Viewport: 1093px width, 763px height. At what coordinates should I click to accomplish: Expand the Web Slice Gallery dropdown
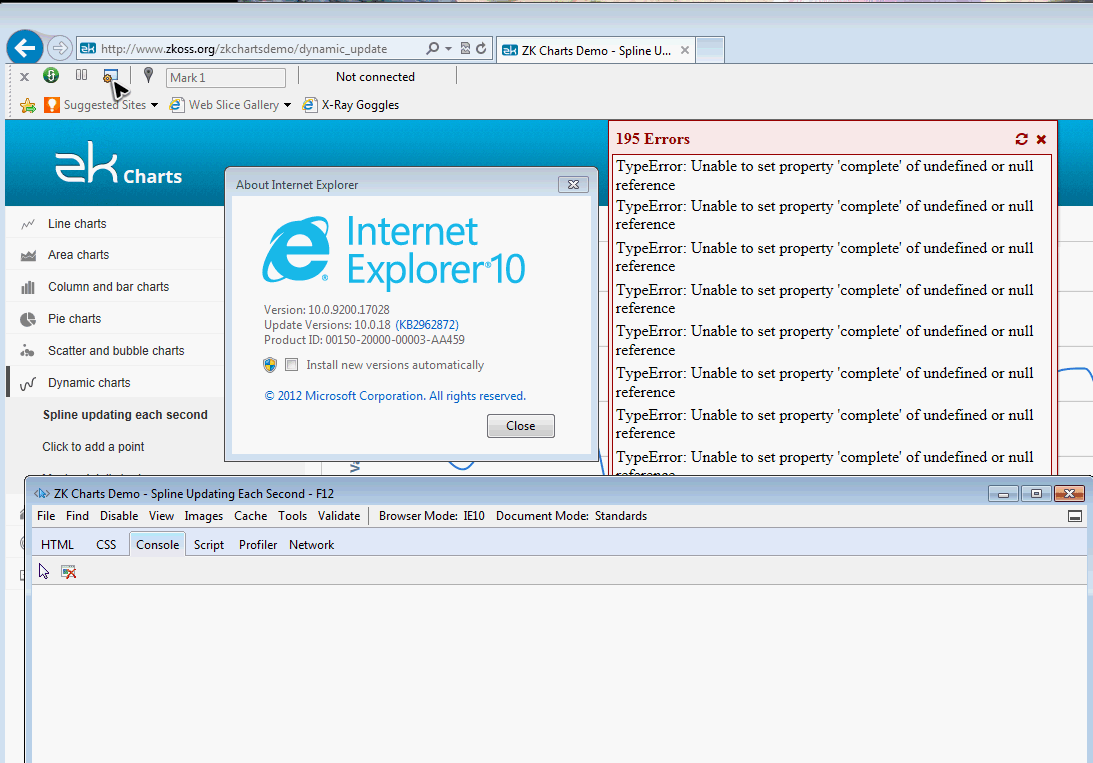point(287,105)
